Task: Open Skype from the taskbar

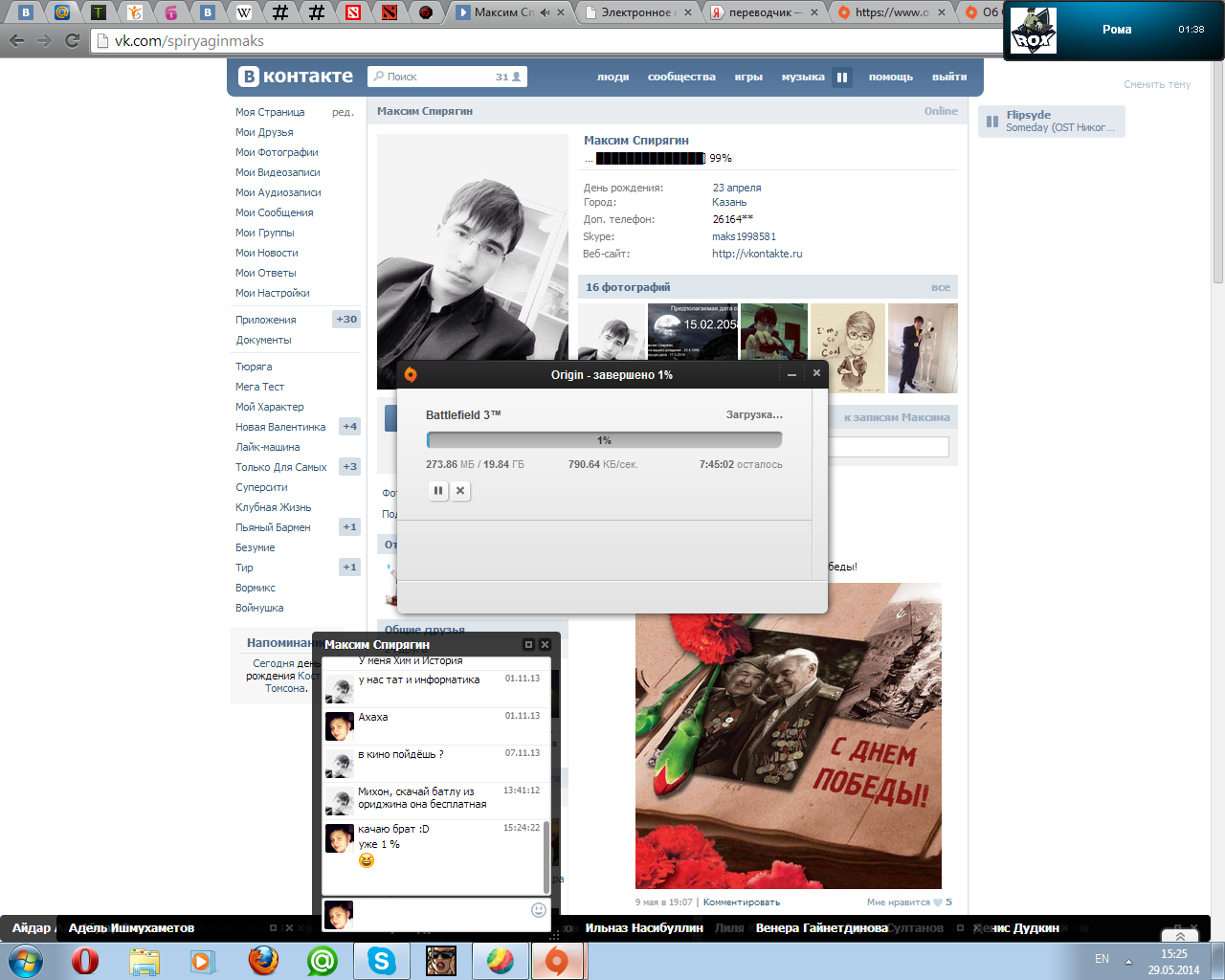Action: (382, 961)
